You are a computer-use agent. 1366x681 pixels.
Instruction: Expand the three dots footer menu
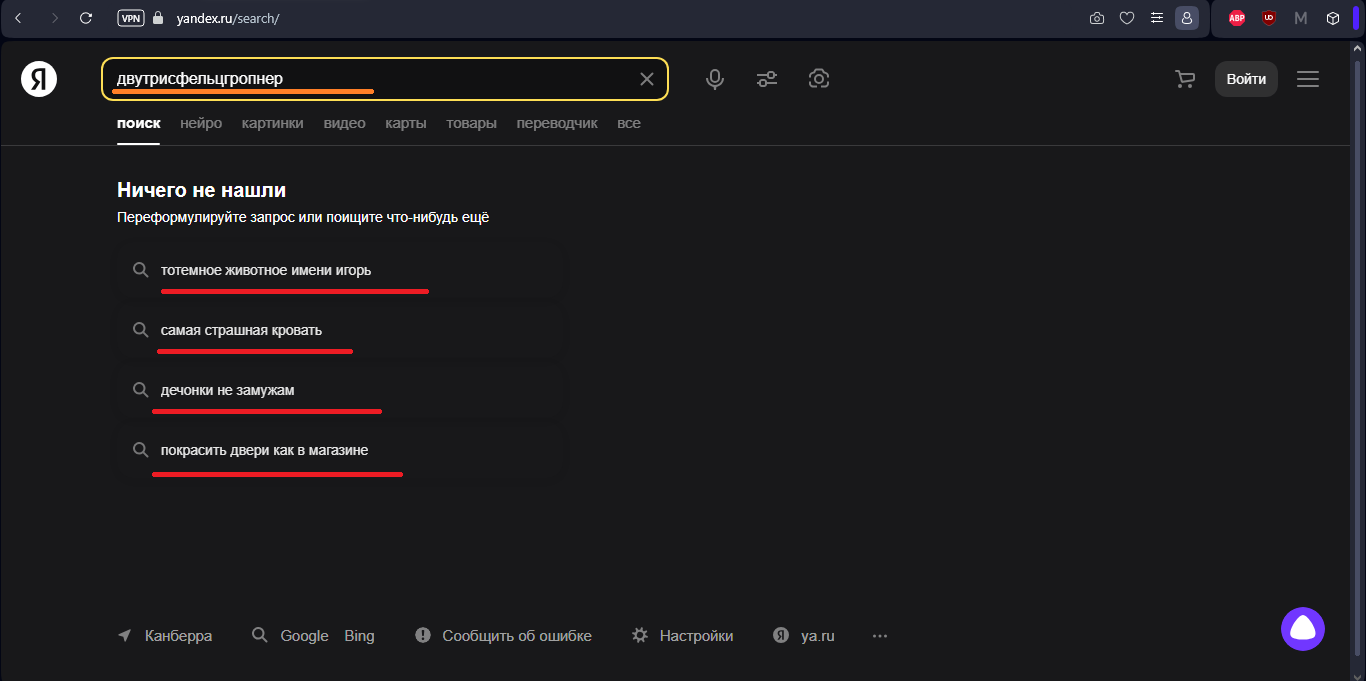880,636
